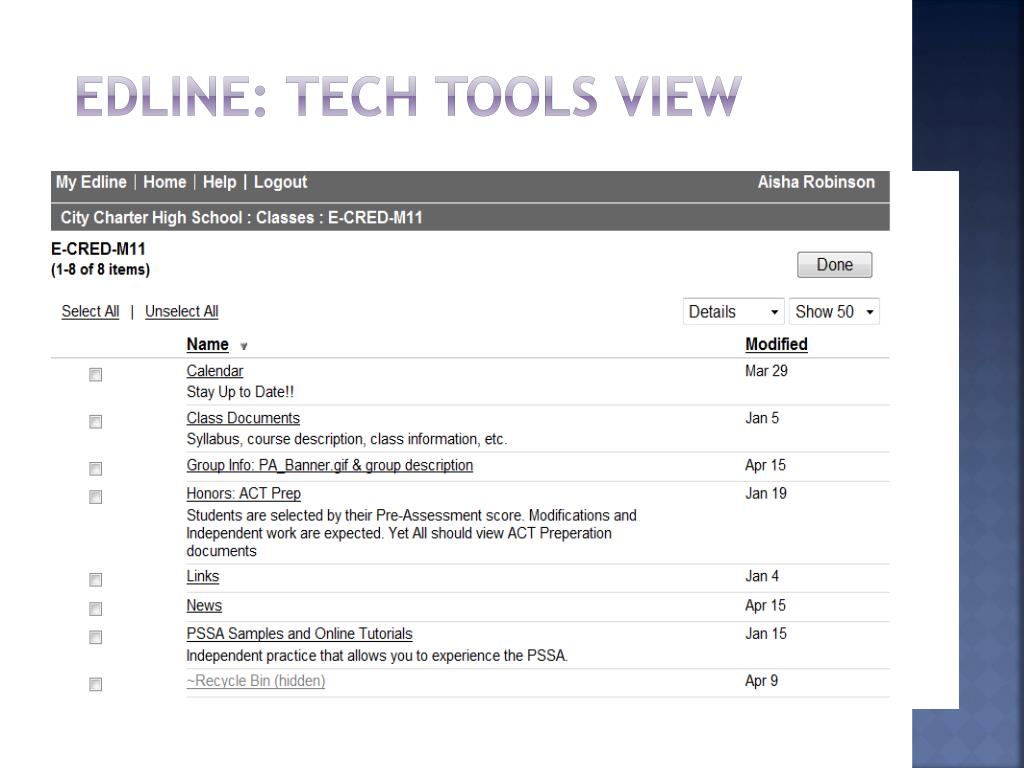Click the 'Mar 29' modified date
The image size is (1024, 768).
(766, 371)
